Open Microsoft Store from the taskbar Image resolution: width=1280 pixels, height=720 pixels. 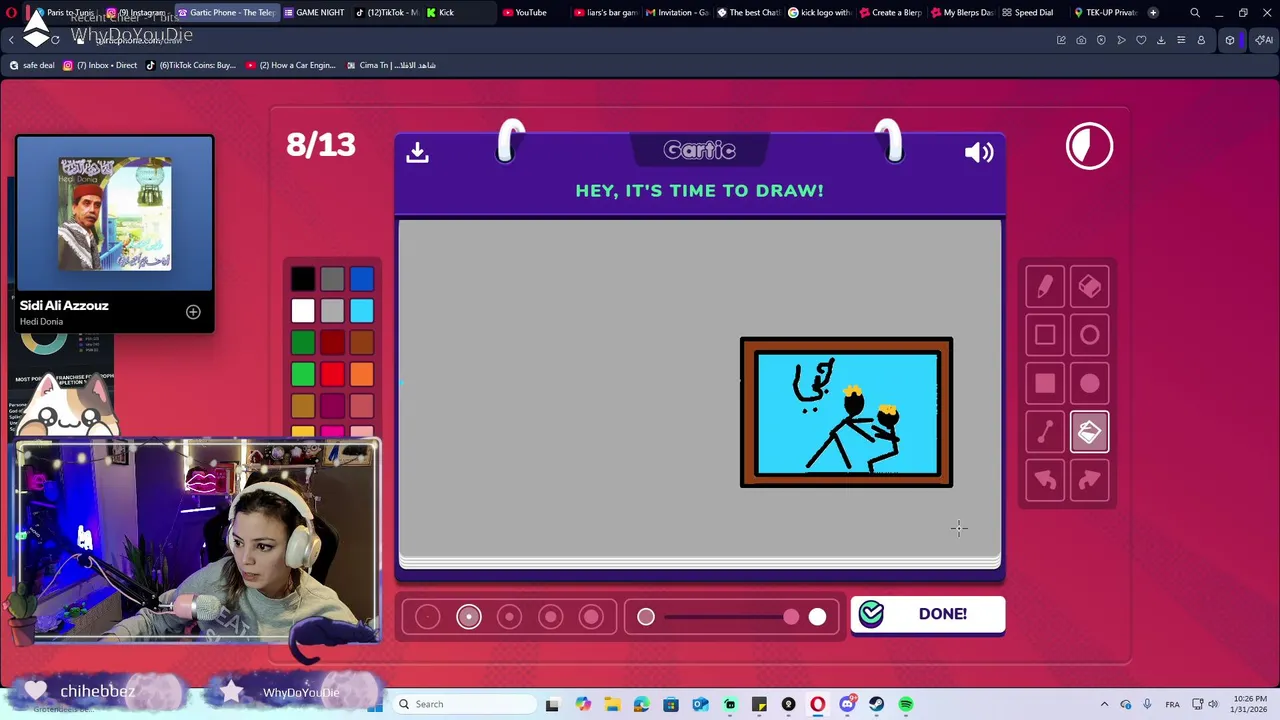(671, 704)
